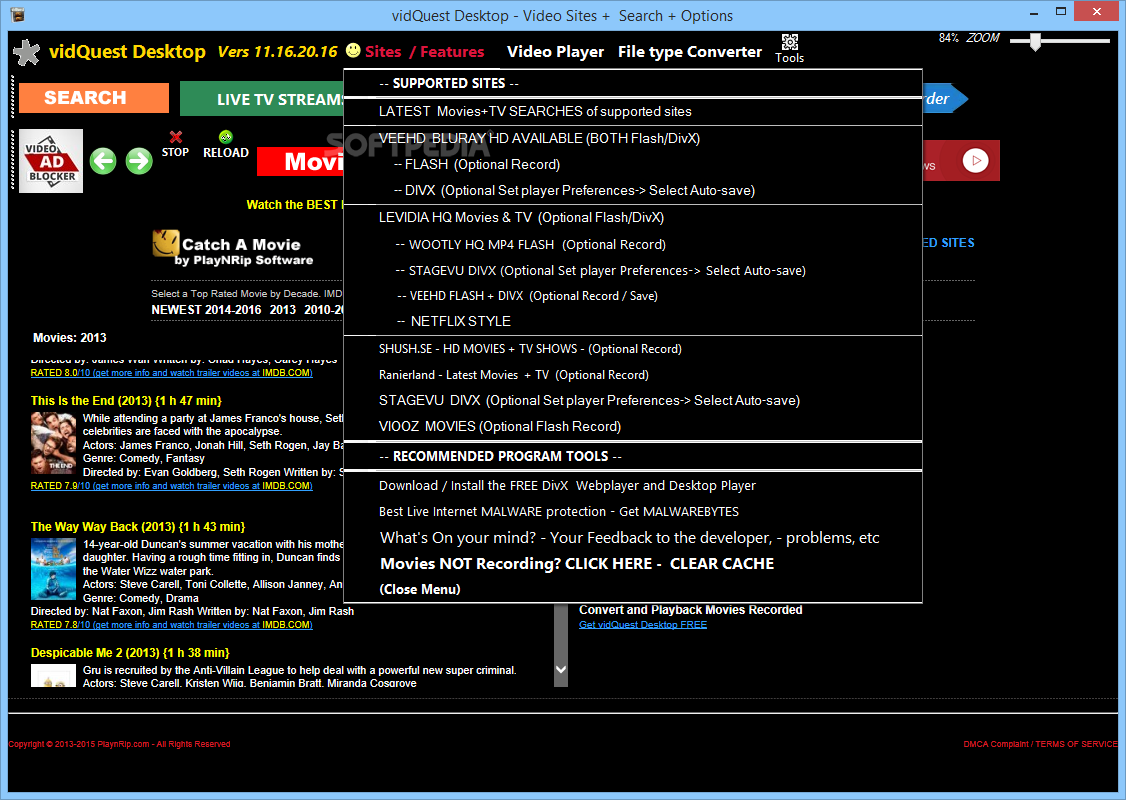
Task: Open IMDB link RATED 8.0/10
Action: [171, 373]
